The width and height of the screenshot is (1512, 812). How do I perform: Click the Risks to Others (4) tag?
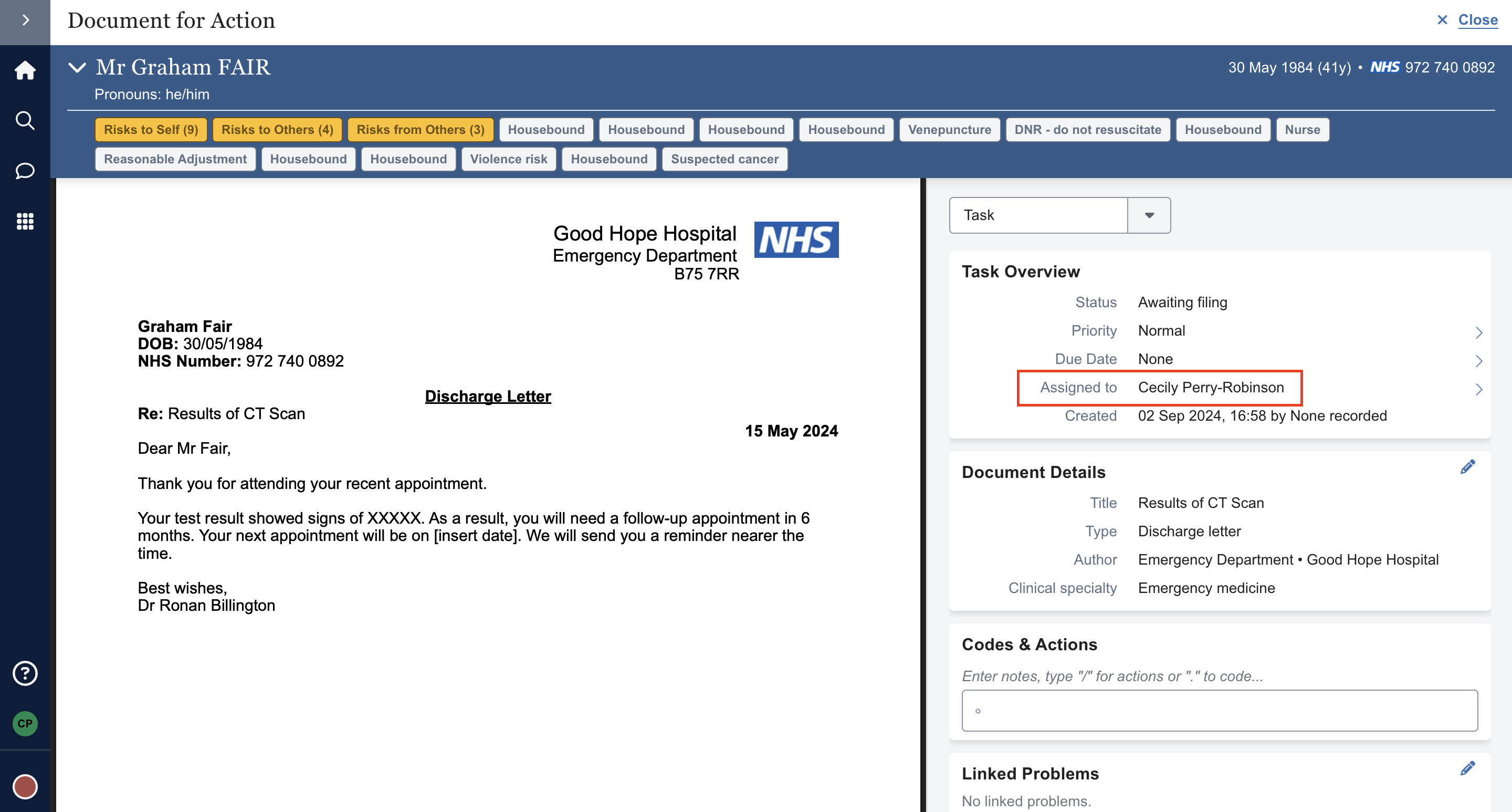(x=277, y=130)
